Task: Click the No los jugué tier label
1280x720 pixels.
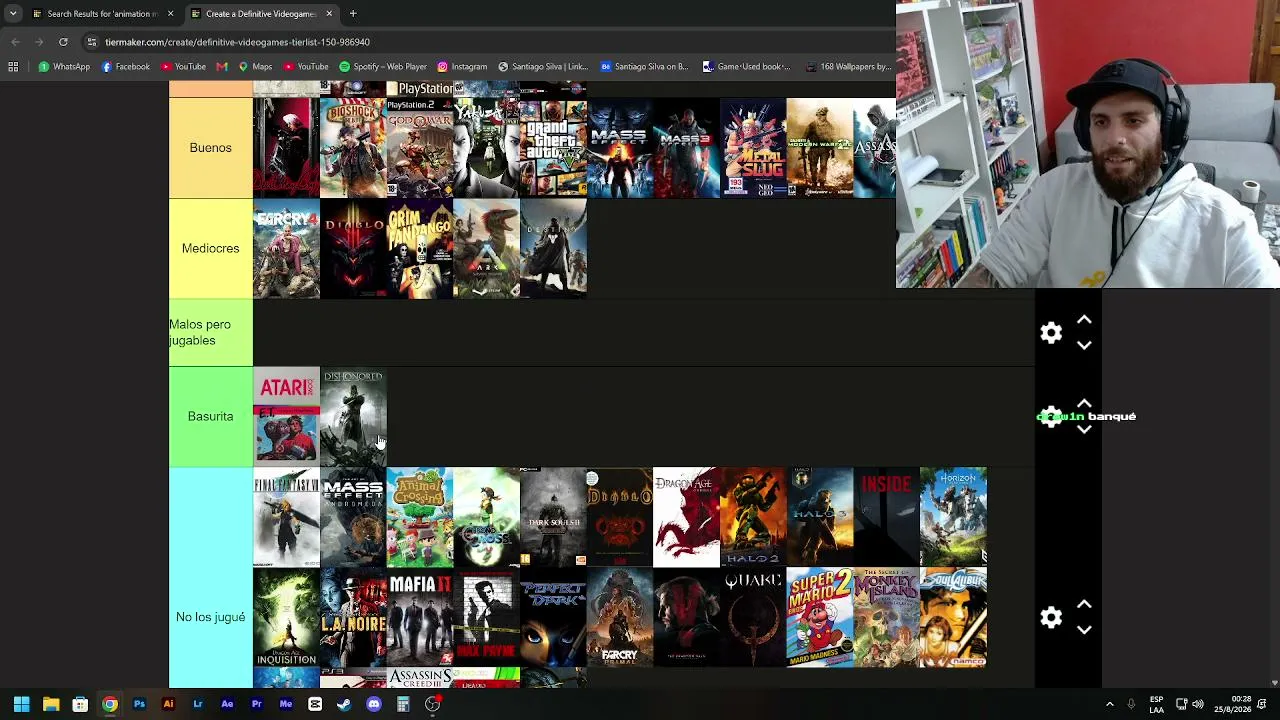Action: tap(210, 617)
